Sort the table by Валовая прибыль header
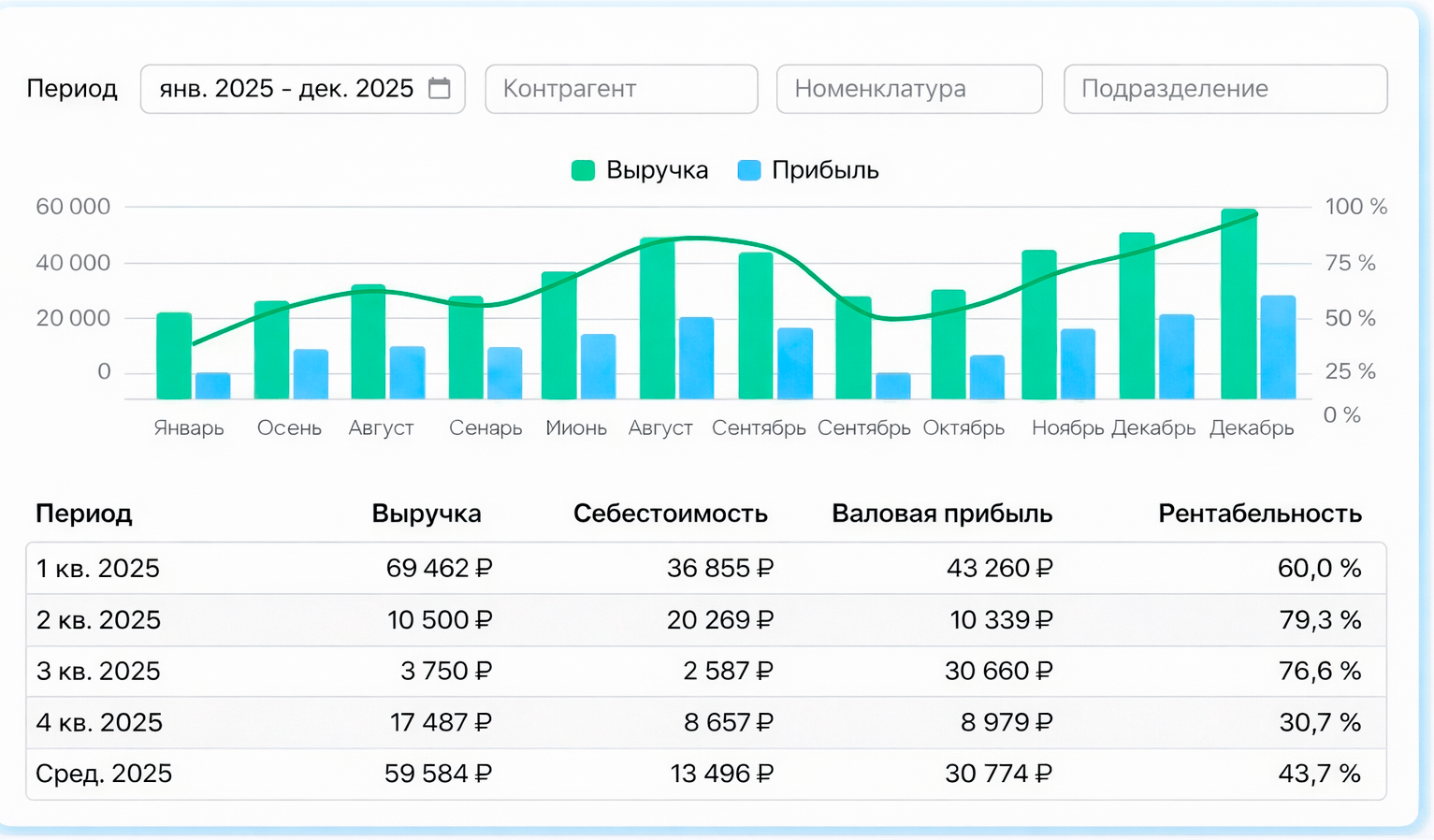 tap(941, 514)
